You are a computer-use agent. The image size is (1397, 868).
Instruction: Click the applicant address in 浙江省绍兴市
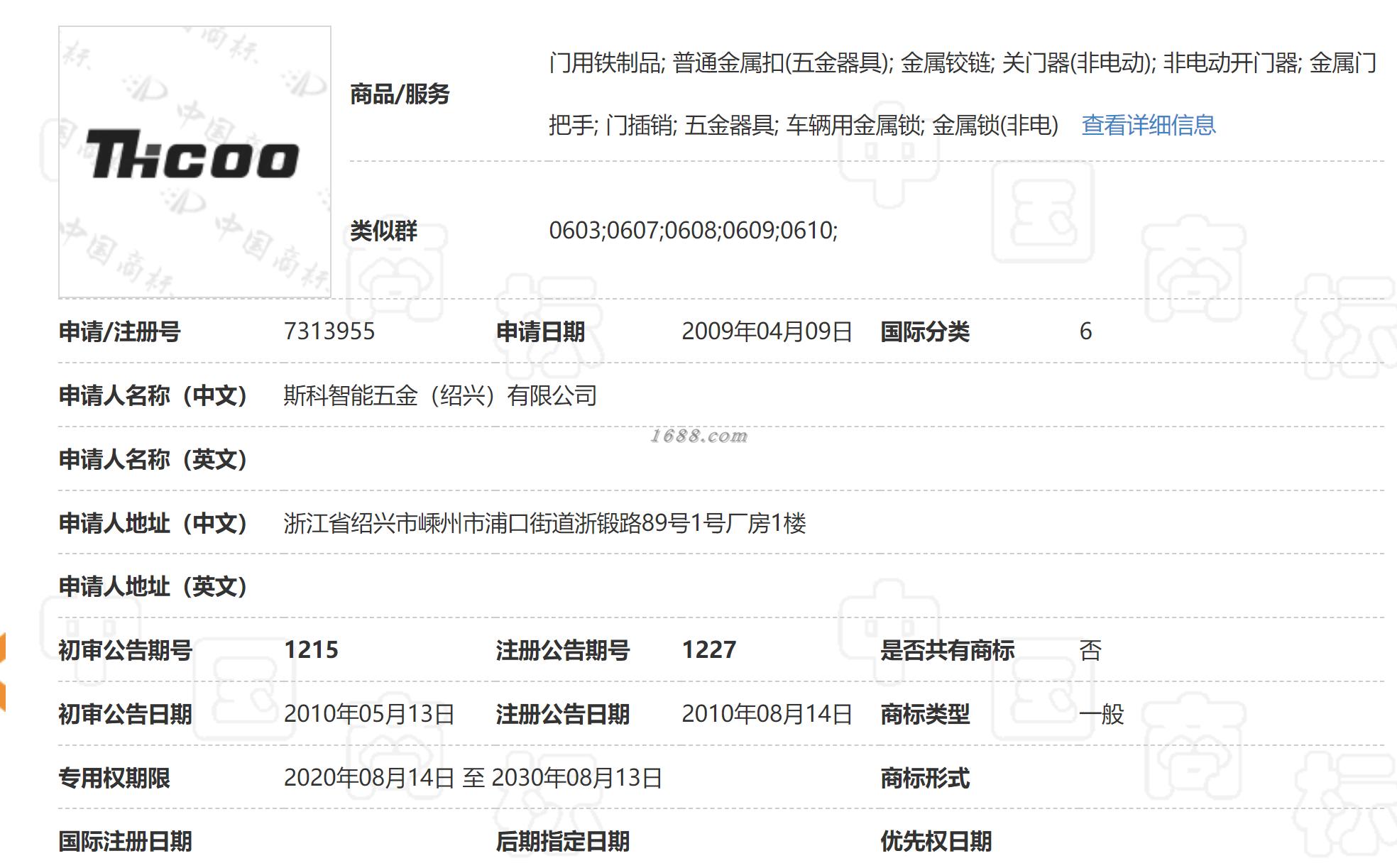[x=544, y=523]
